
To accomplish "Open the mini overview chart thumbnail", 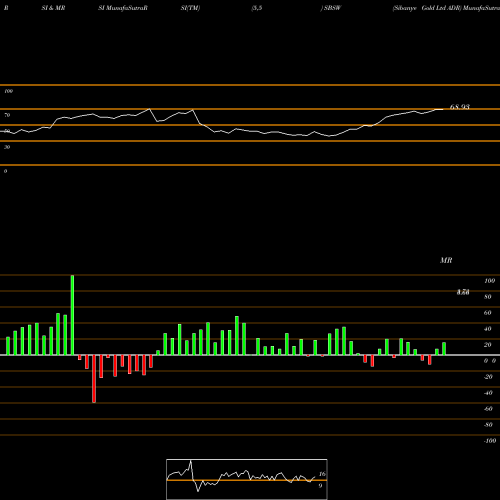I will (247, 479).
